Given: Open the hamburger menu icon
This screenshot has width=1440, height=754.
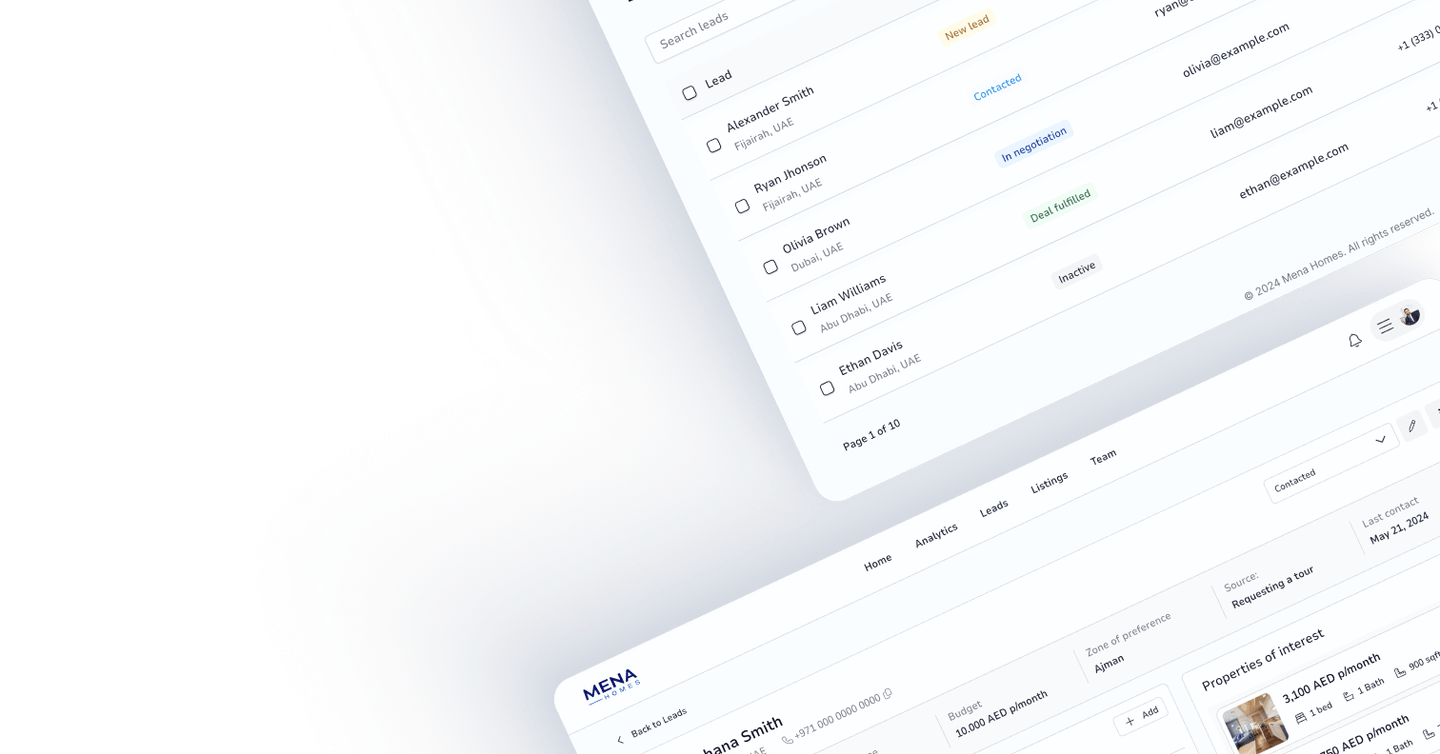Looking at the screenshot, I should (x=1385, y=326).
